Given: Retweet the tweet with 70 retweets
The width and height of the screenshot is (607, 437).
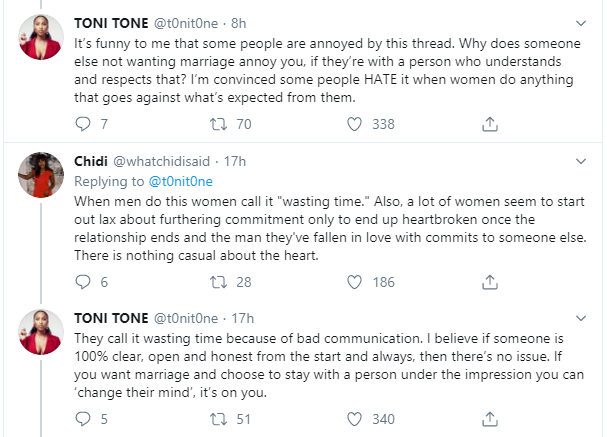Looking at the screenshot, I should pyautogui.click(x=220, y=125).
